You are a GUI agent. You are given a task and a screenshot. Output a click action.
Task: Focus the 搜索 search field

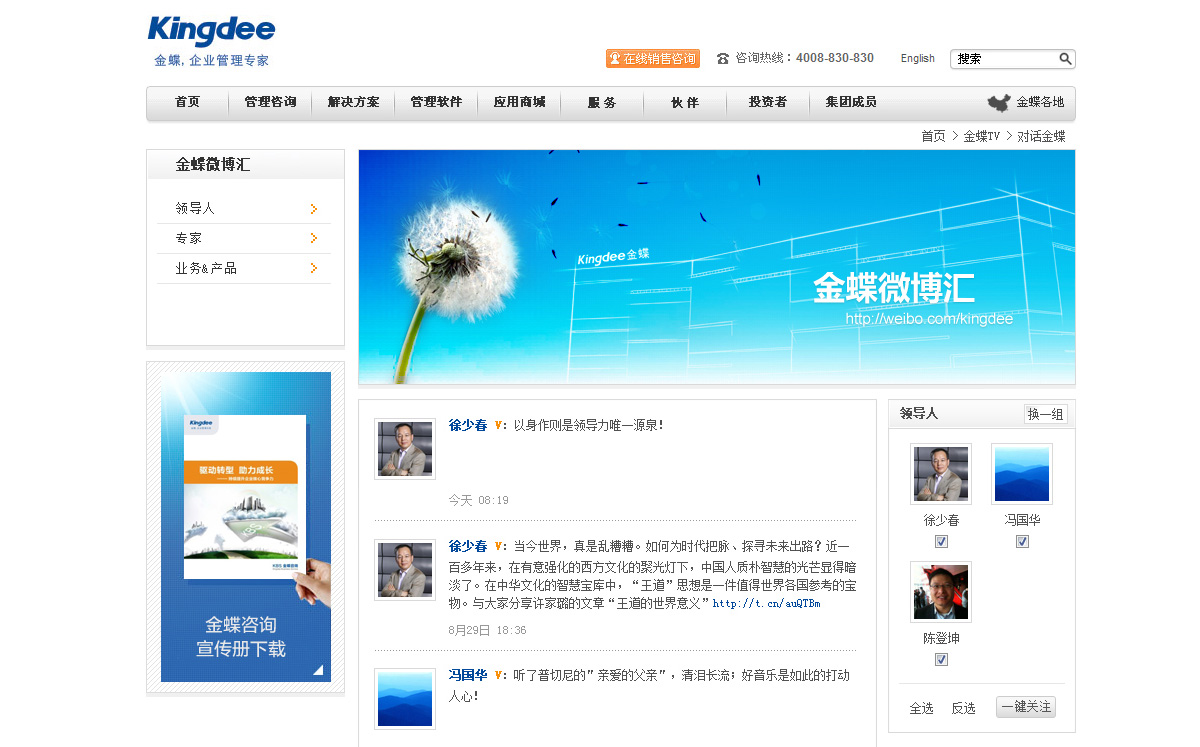1003,59
